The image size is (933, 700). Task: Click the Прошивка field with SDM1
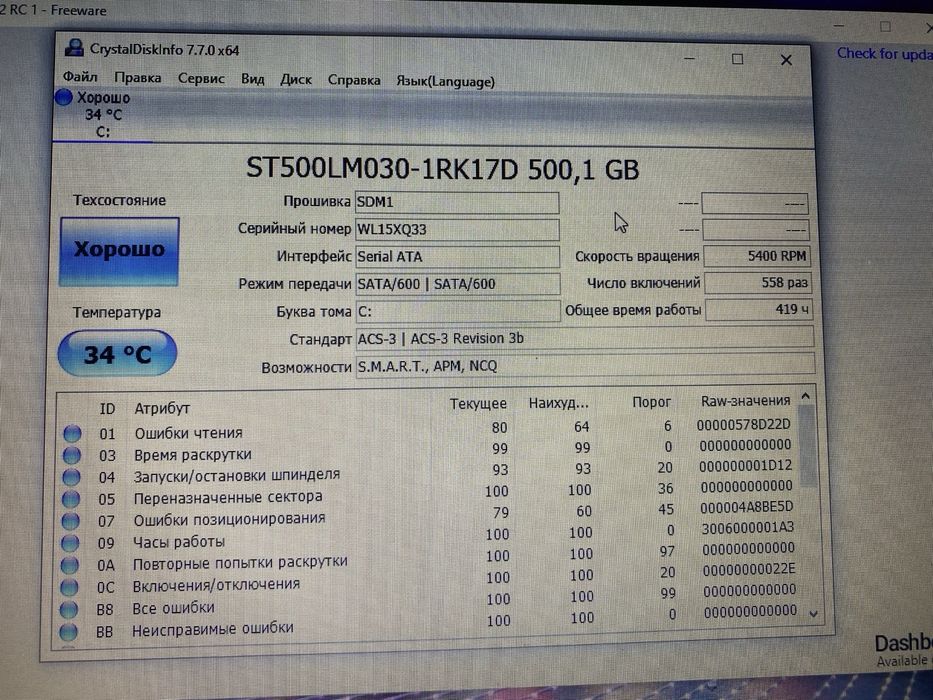[x=456, y=202]
